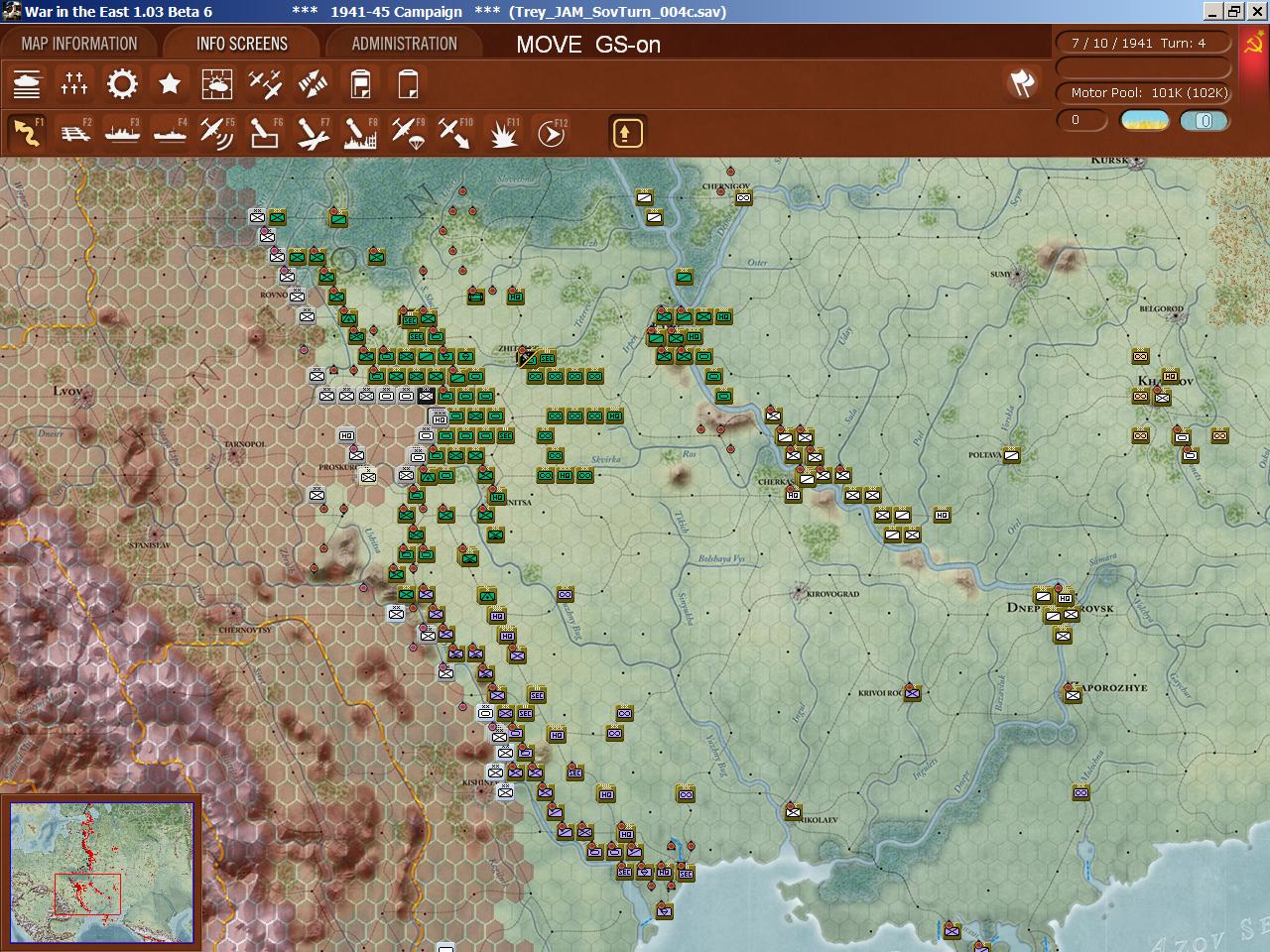Click the Chernigov city label

725,186
